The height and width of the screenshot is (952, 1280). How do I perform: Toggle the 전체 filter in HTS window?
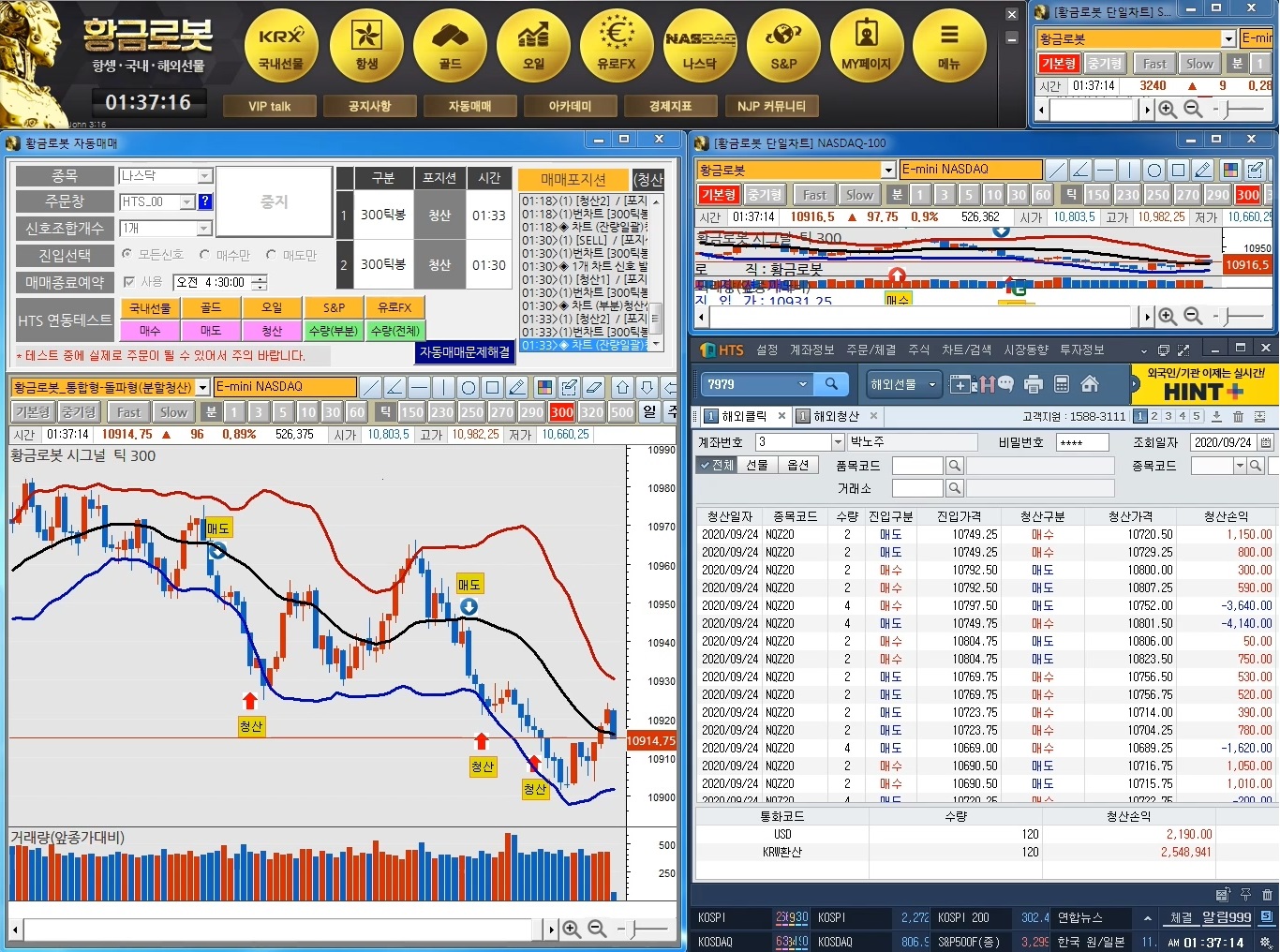pos(716,465)
